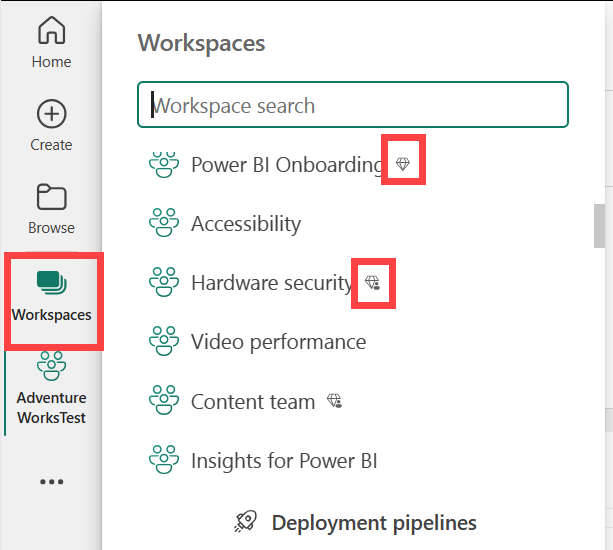Screen dimensions: 613x550
Task: Click the diamond icon beside Power BI Onboarding
Action: (x=403, y=164)
